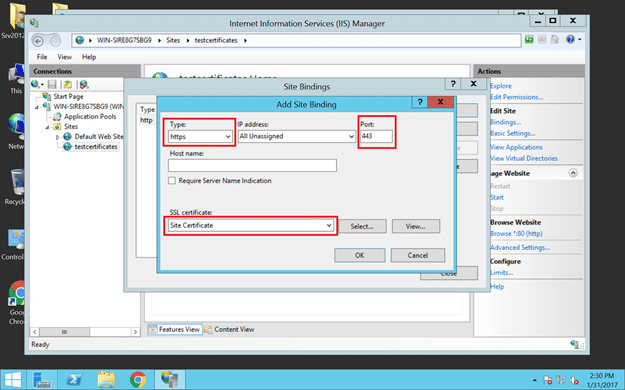Click the system tray show hidden icons arrow
Viewport: 625px width, 390px height.
[535, 380]
